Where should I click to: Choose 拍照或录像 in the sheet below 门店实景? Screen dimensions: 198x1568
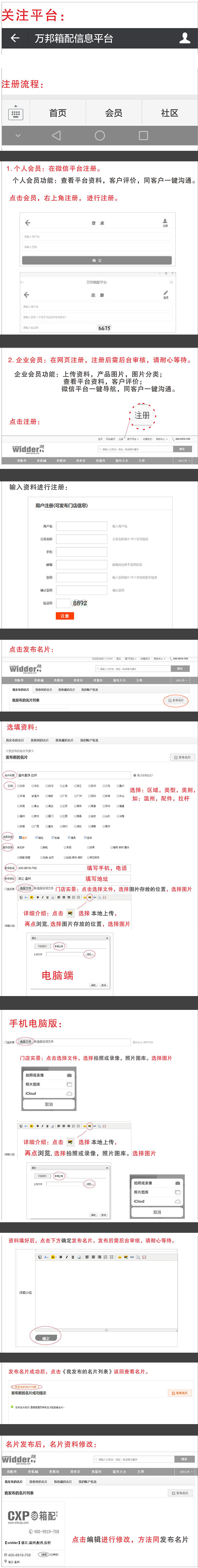pyautogui.click(x=49, y=1075)
